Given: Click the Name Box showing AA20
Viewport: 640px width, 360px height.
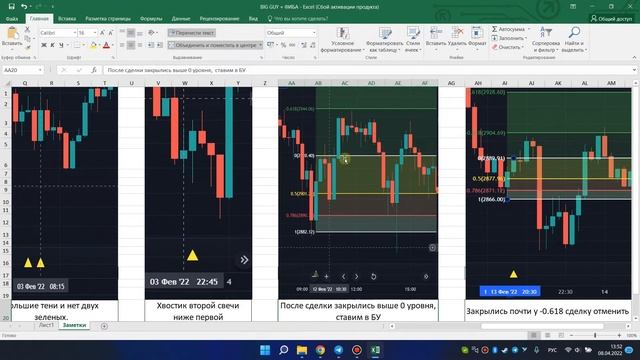Looking at the screenshot, I should [22, 70].
